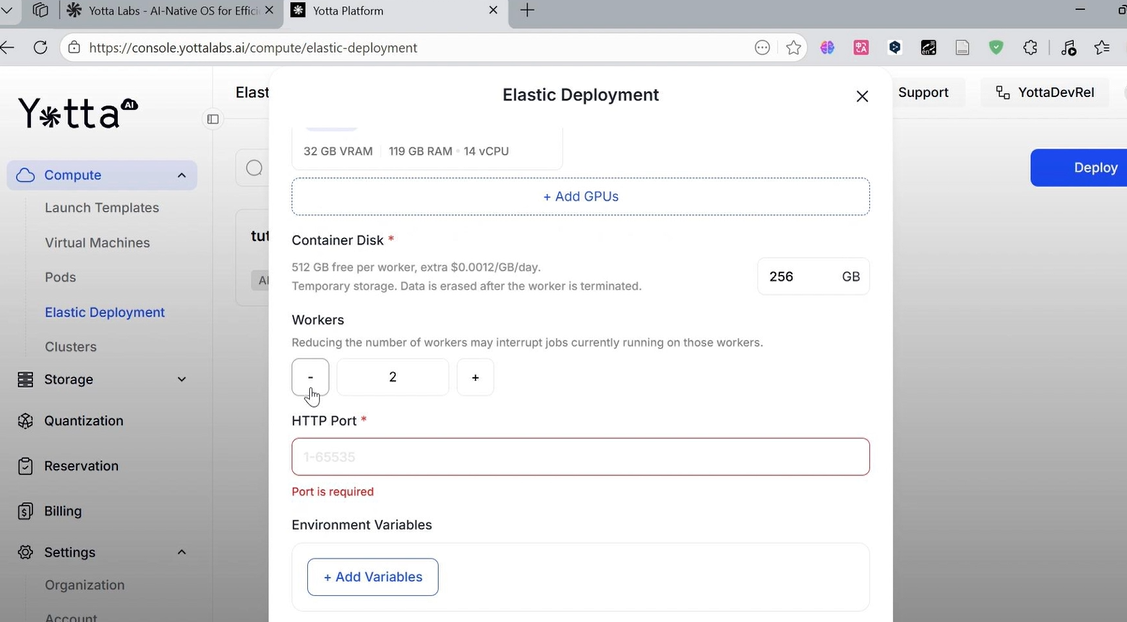Viewport: 1127px width, 622px height.
Task: Click the Quantization sidebar icon
Action: (26, 421)
